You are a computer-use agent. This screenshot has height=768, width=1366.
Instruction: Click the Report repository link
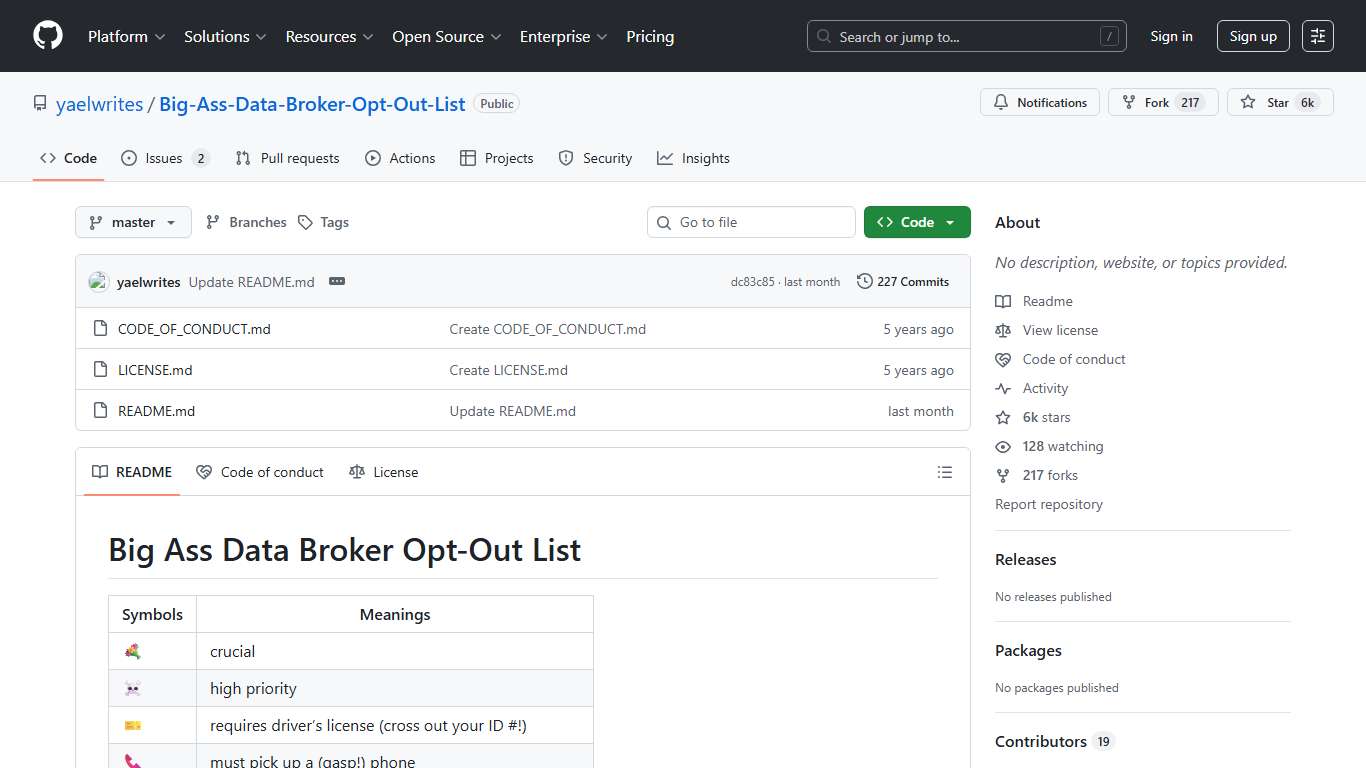tap(1049, 504)
